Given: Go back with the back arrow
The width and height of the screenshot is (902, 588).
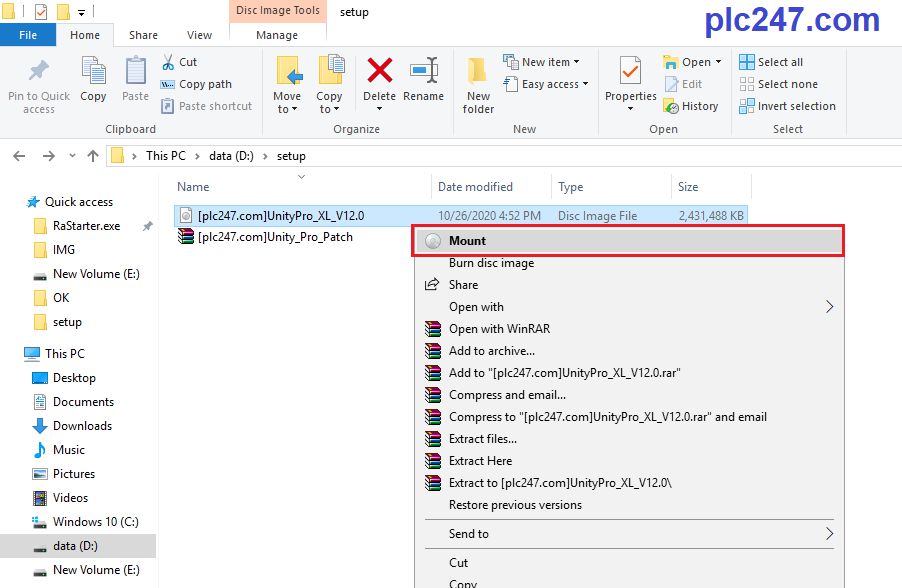Looking at the screenshot, I should coord(19,156).
